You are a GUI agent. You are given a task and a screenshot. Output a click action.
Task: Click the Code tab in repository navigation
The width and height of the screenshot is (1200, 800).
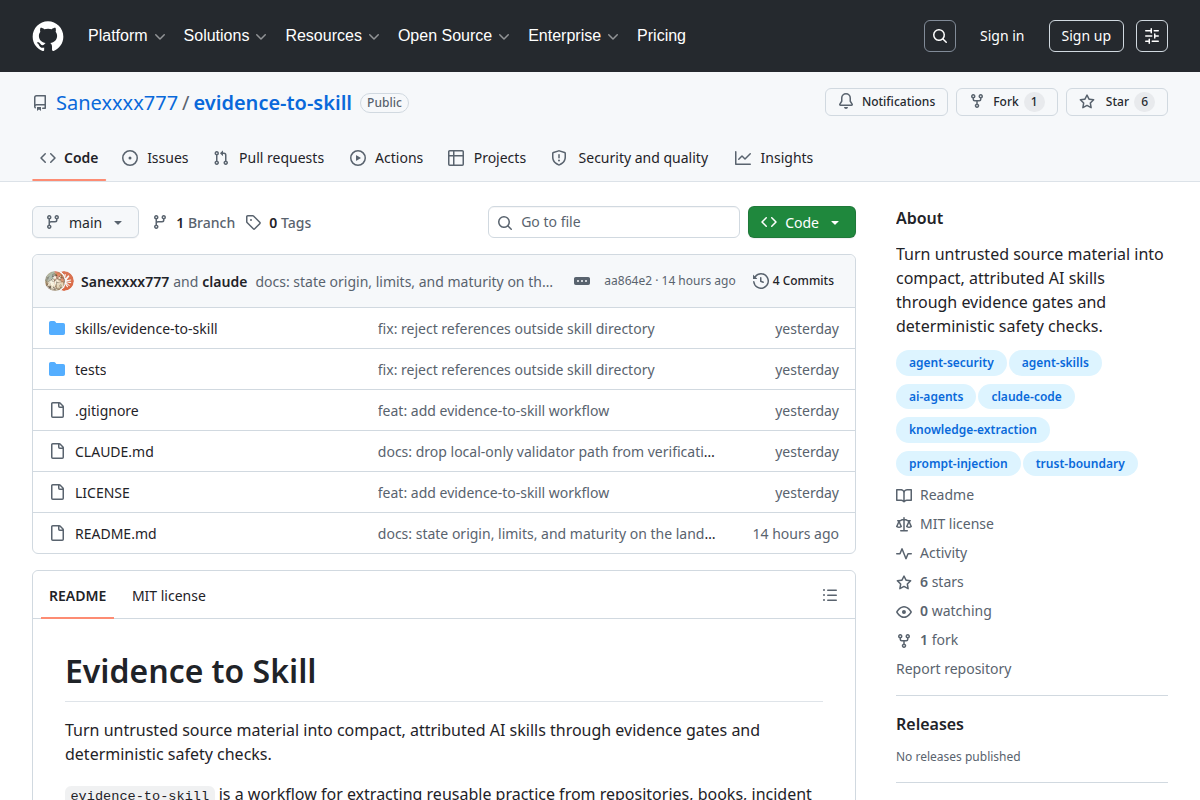point(69,158)
